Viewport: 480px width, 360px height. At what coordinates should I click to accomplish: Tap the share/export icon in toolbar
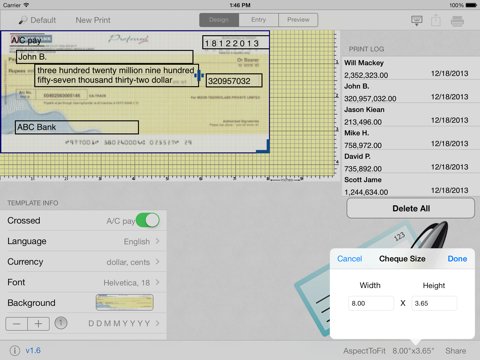coord(436,21)
